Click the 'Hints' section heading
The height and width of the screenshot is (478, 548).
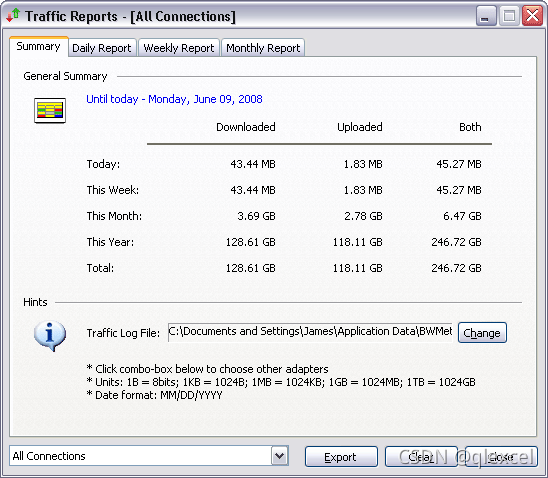click(x=35, y=302)
